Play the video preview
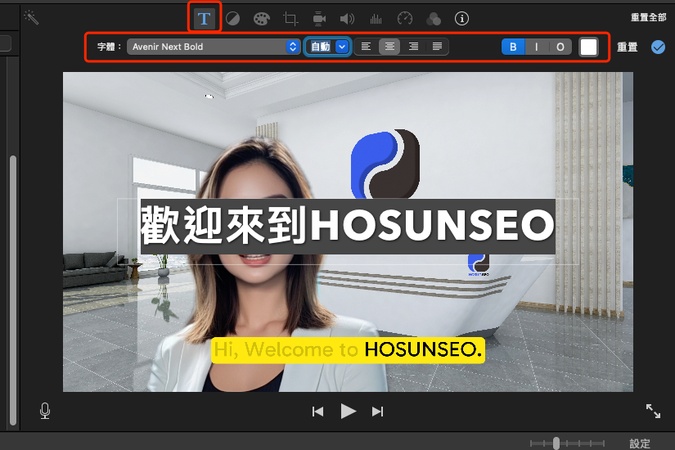 [x=348, y=411]
